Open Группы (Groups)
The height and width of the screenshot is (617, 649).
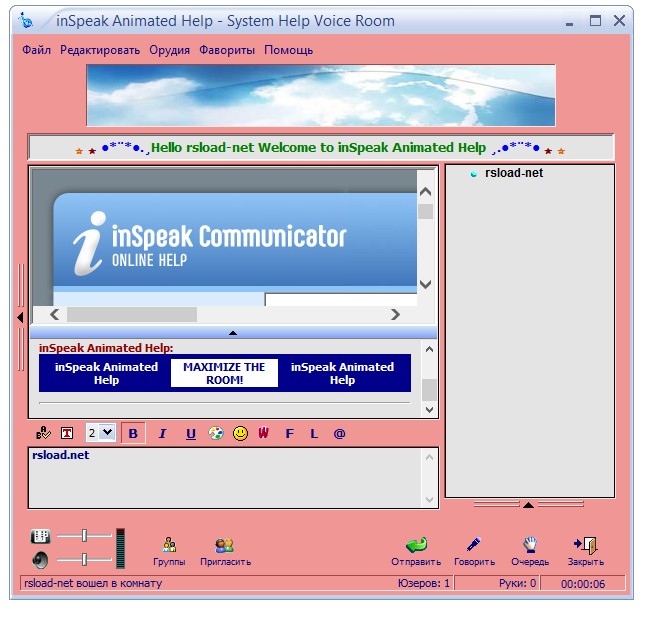tap(169, 552)
